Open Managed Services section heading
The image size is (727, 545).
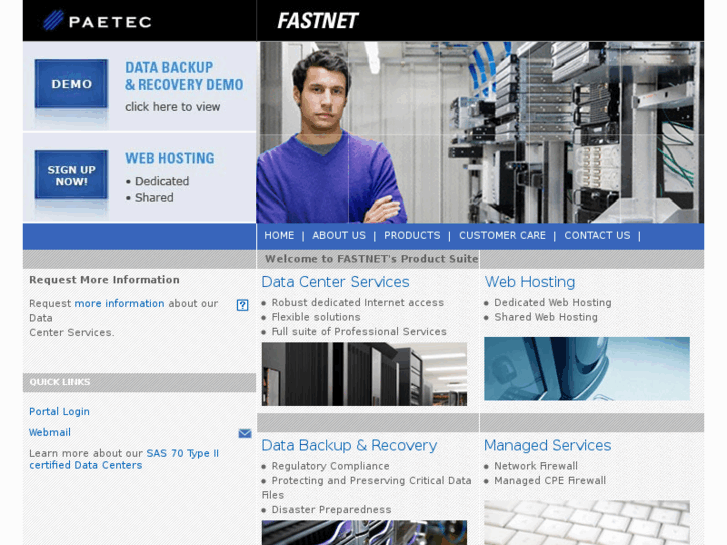click(548, 445)
